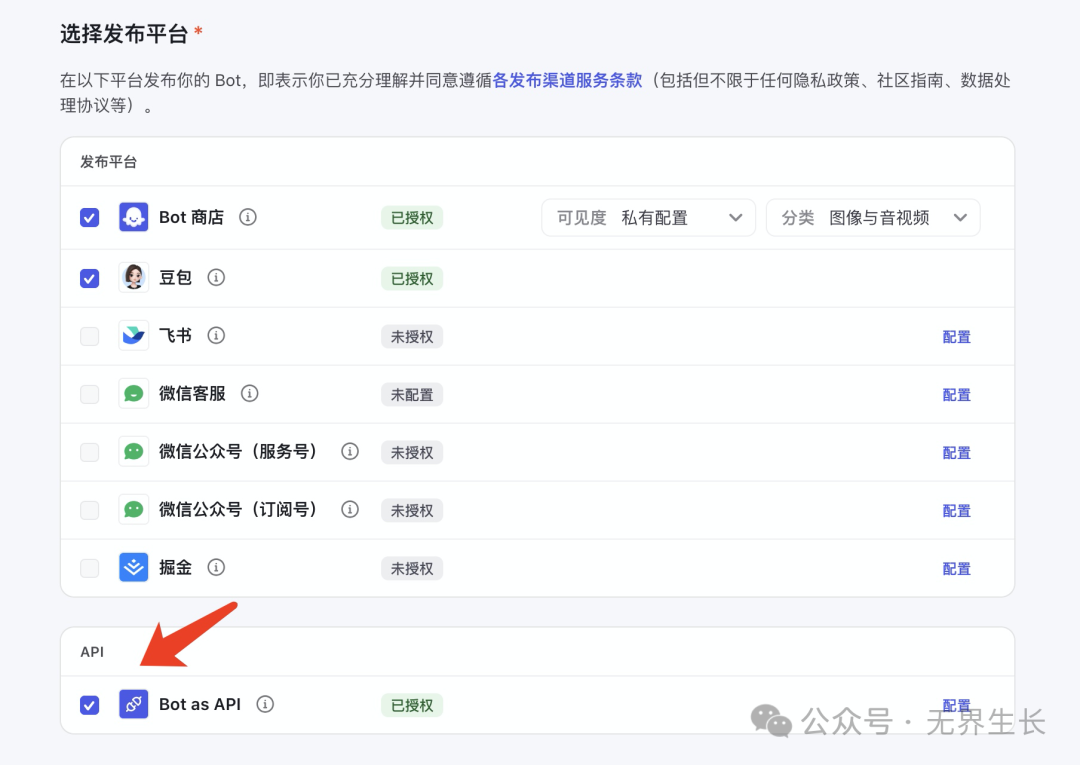1080x765 pixels.
Task: Open the 可见度 私有配置 dropdown
Action: tap(648, 218)
